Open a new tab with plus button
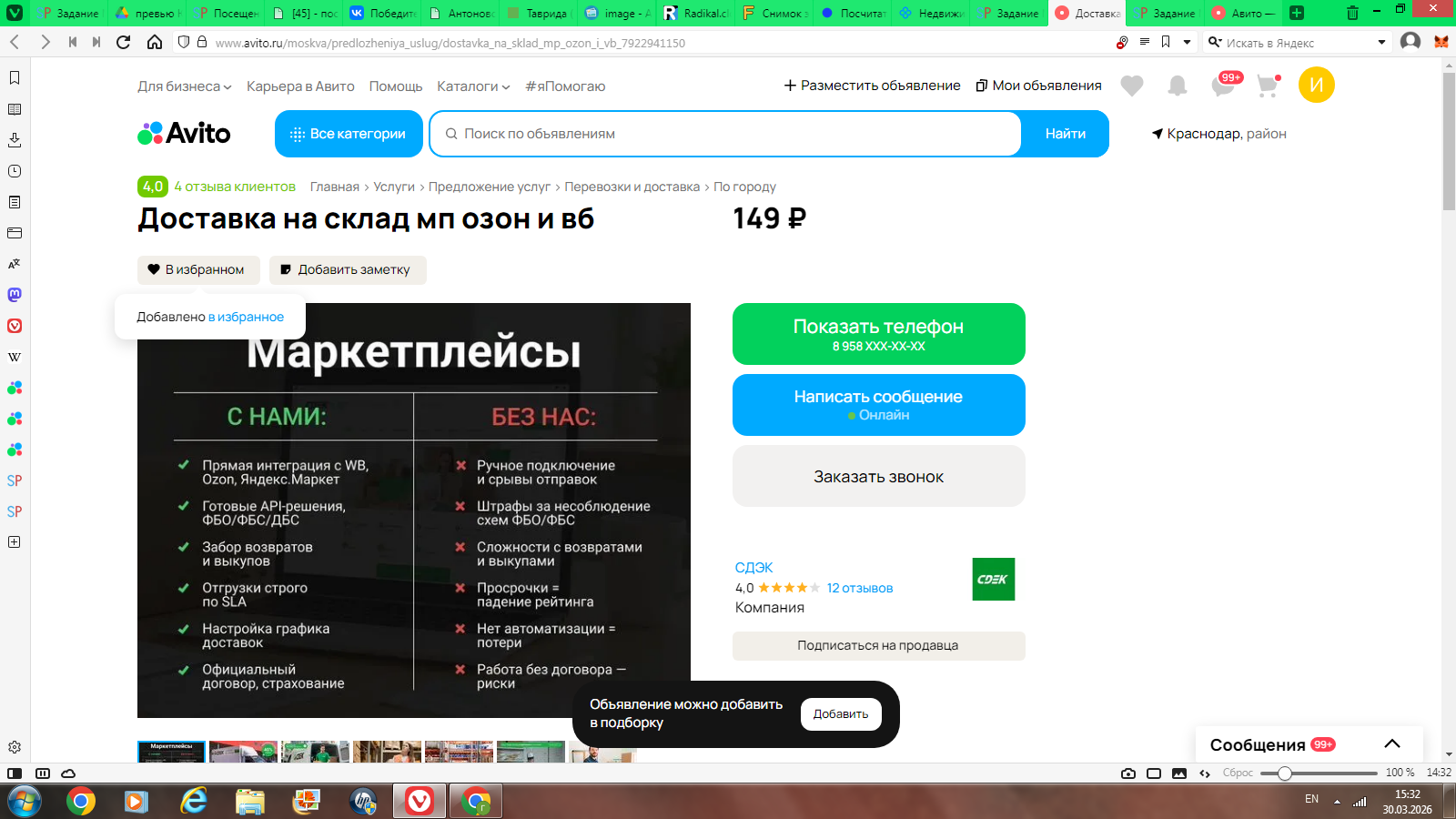Image resolution: width=1456 pixels, height=819 pixels. (x=1297, y=13)
